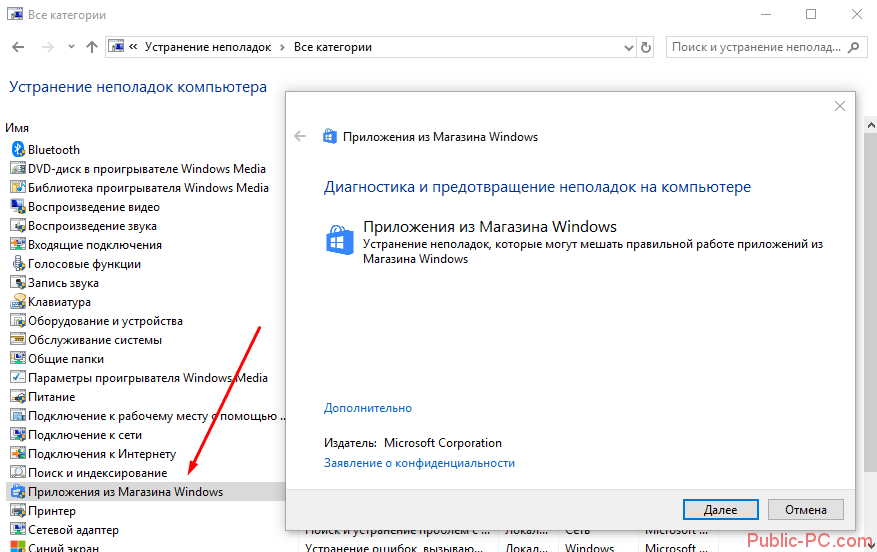
Task: Click the Общие папки icon
Action: click(x=18, y=358)
